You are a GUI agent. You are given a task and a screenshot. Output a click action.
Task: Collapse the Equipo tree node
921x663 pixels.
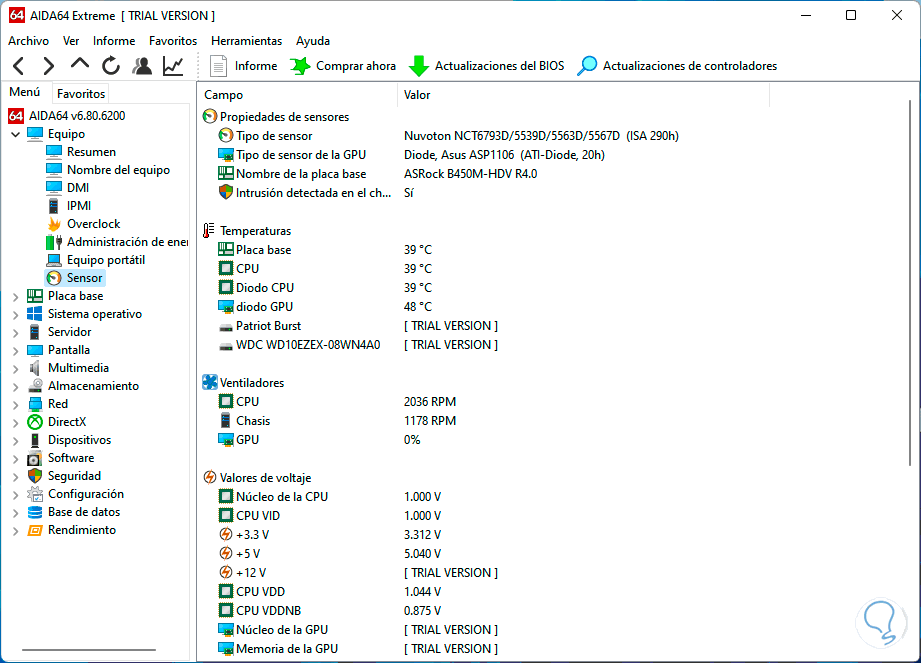click(x=15, y=134)
